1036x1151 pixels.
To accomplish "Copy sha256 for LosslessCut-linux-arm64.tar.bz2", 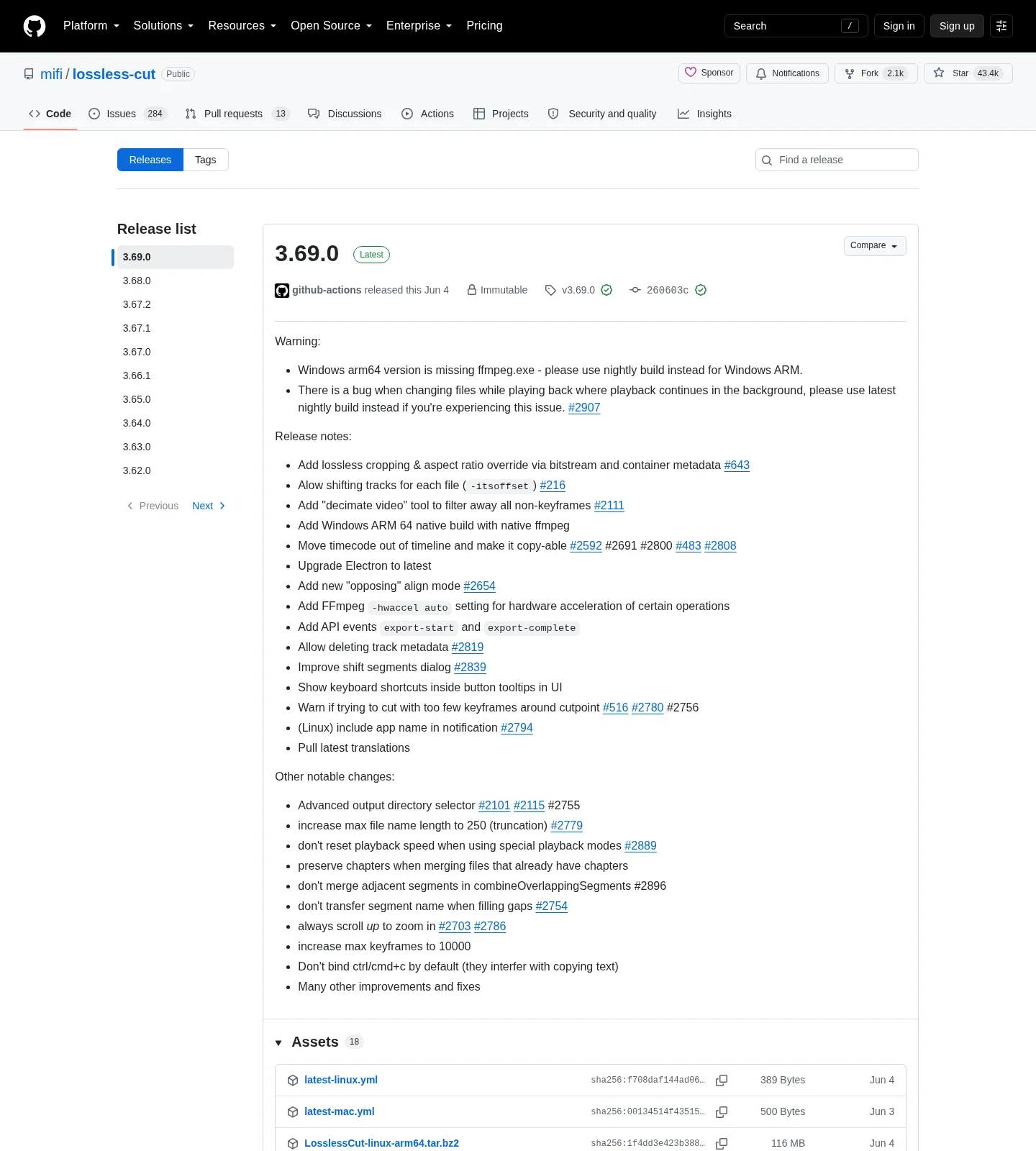I will pyautogui.click(x=722, y=1143).
